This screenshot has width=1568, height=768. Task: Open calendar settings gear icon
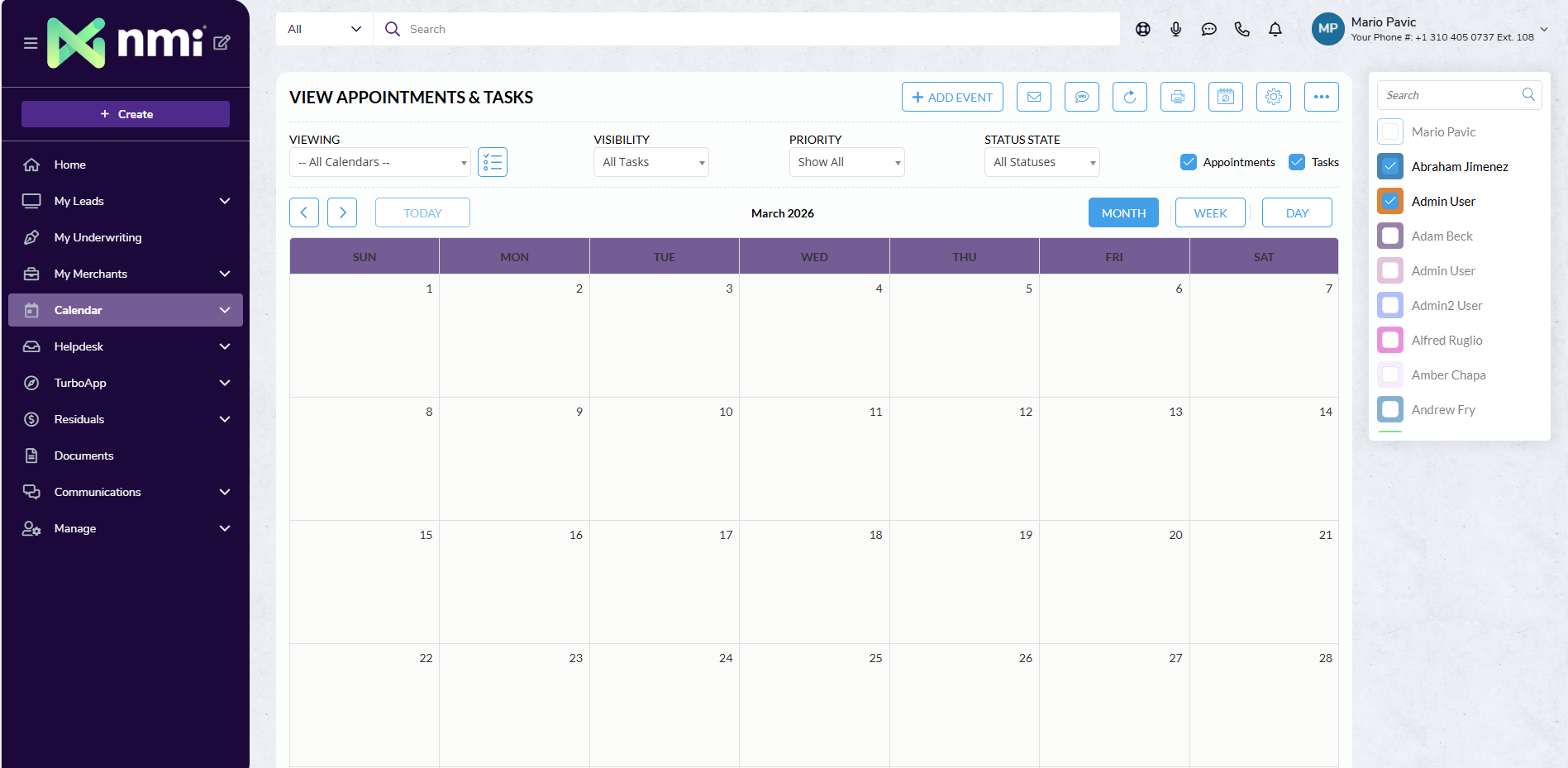[x=1273, y=97]
